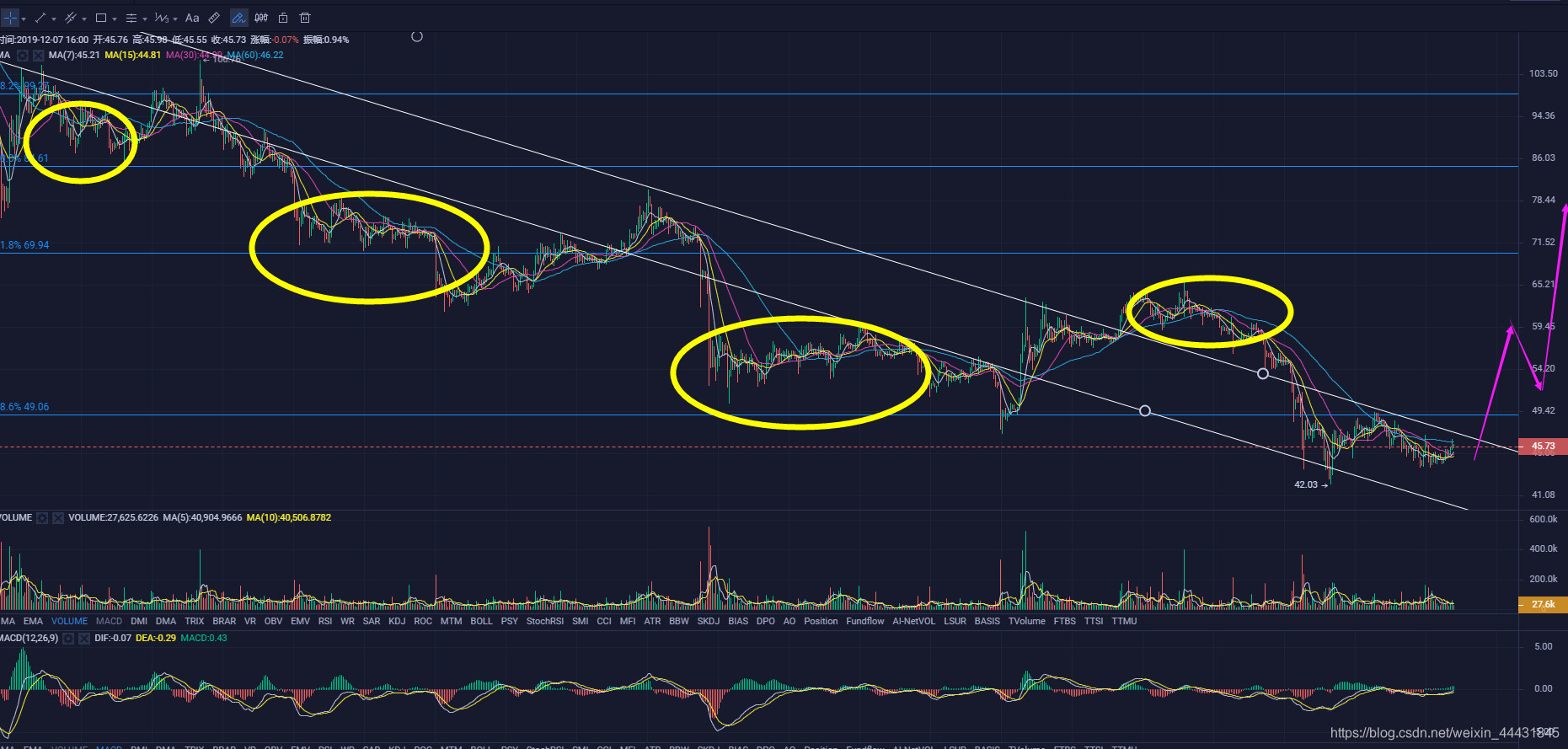This screenshot has height=749, width=1568.
Task: Expand the channel tool dropdown arrow
Action: tap(84, 19)
